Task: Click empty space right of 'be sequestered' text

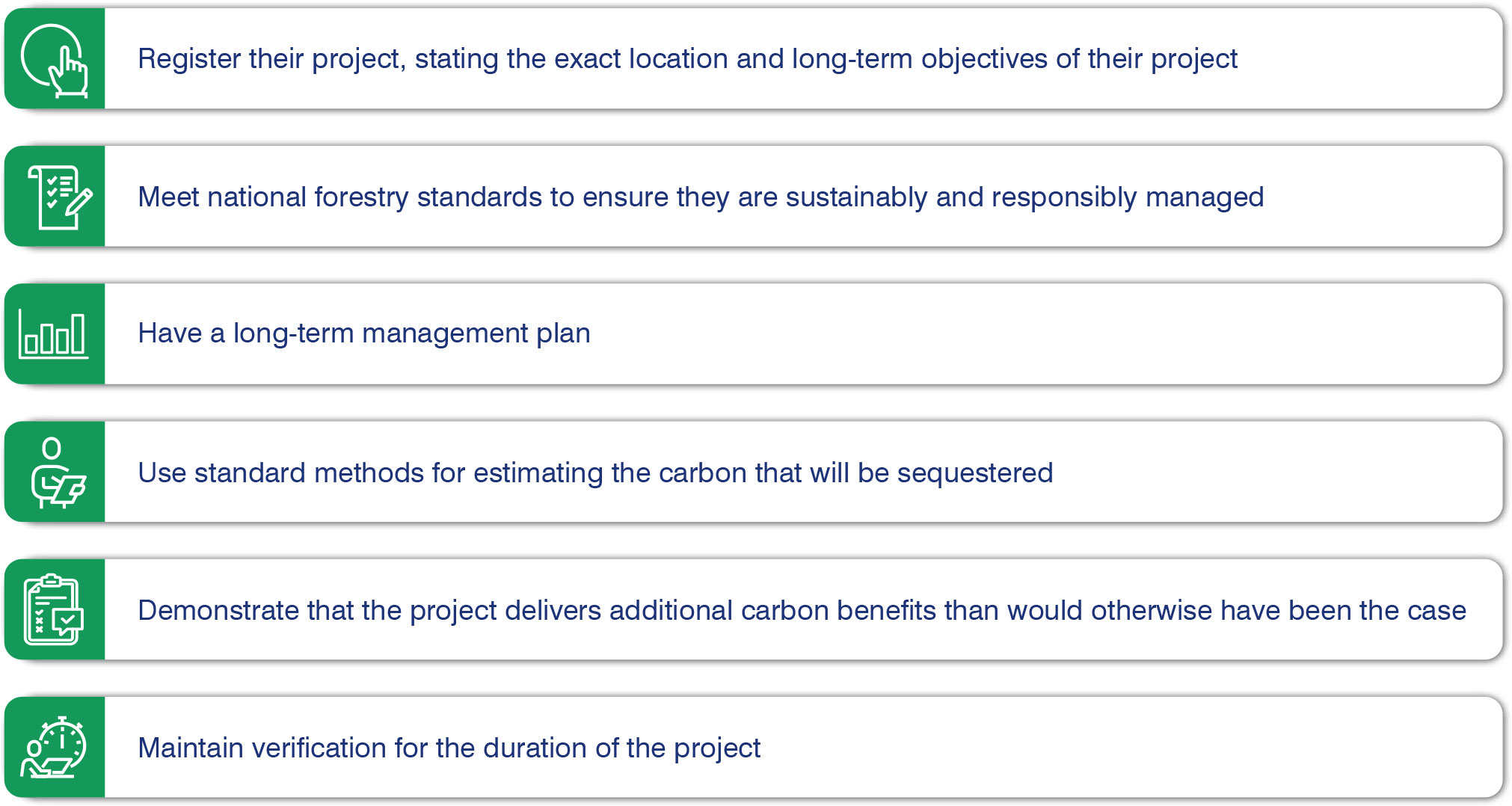Action: pyautogui.click(x=1271, y=473)
